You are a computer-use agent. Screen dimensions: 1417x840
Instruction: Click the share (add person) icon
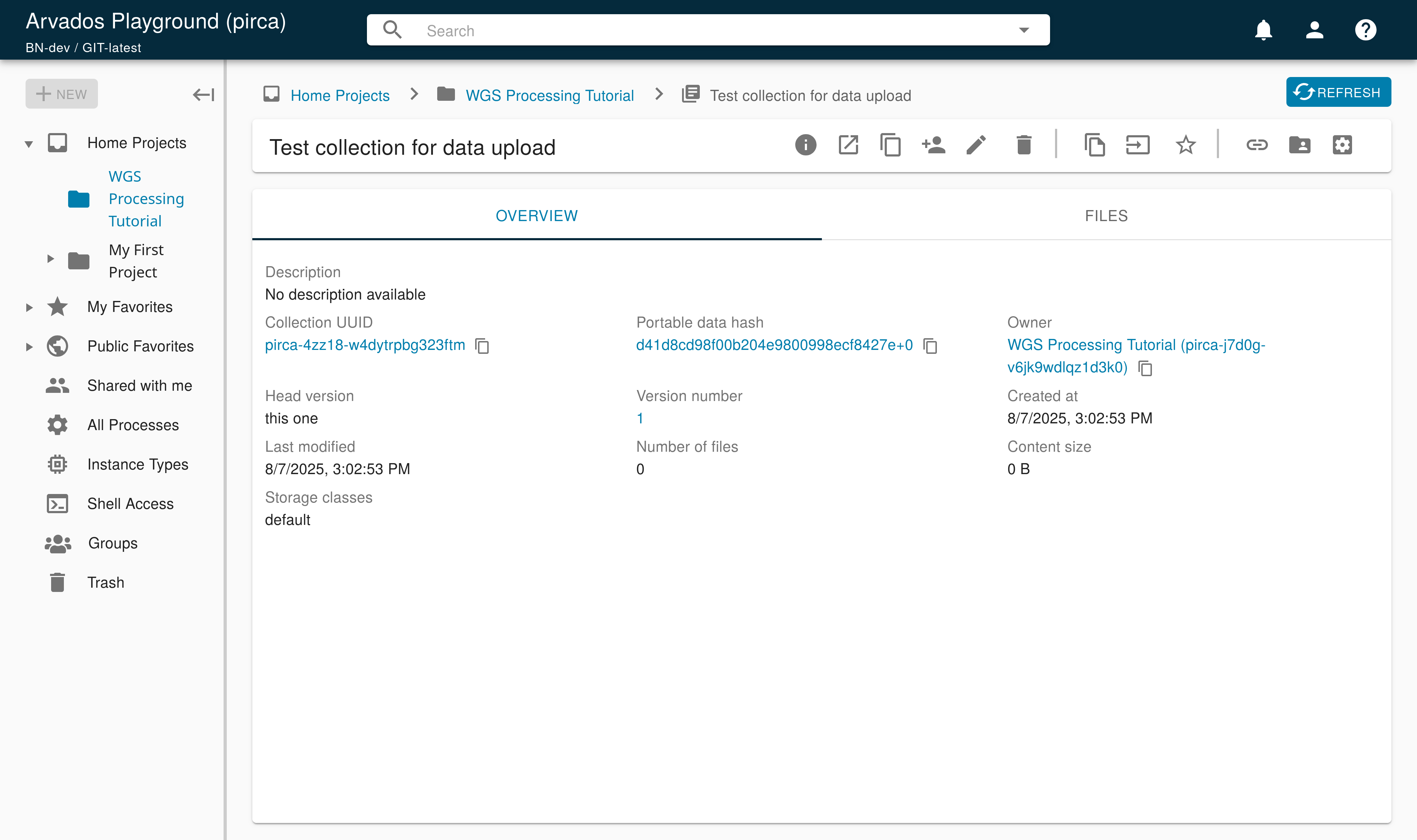click(933, 145)
